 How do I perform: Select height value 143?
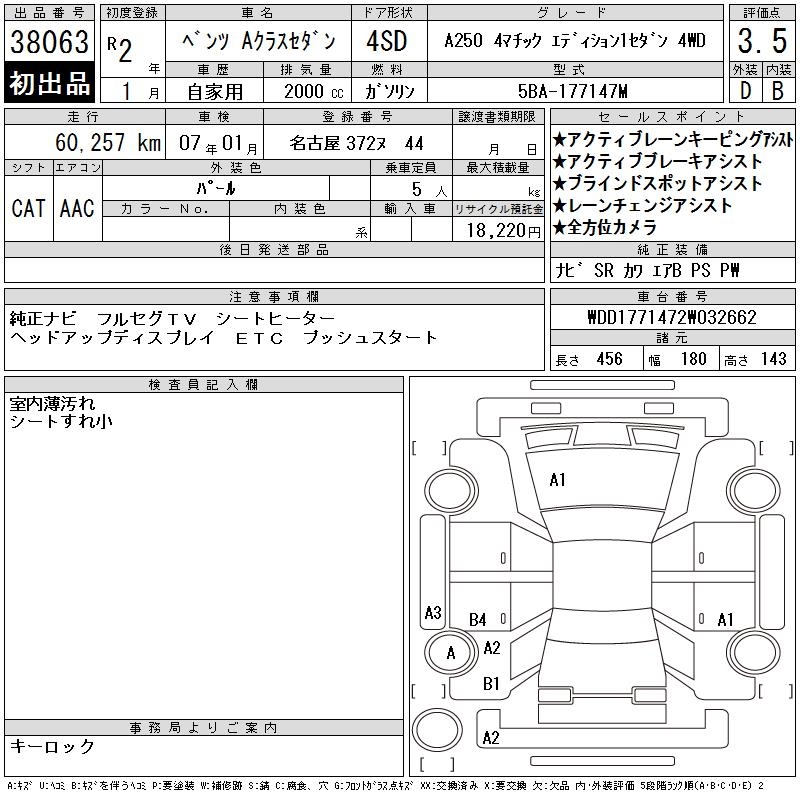pos(773,359)
